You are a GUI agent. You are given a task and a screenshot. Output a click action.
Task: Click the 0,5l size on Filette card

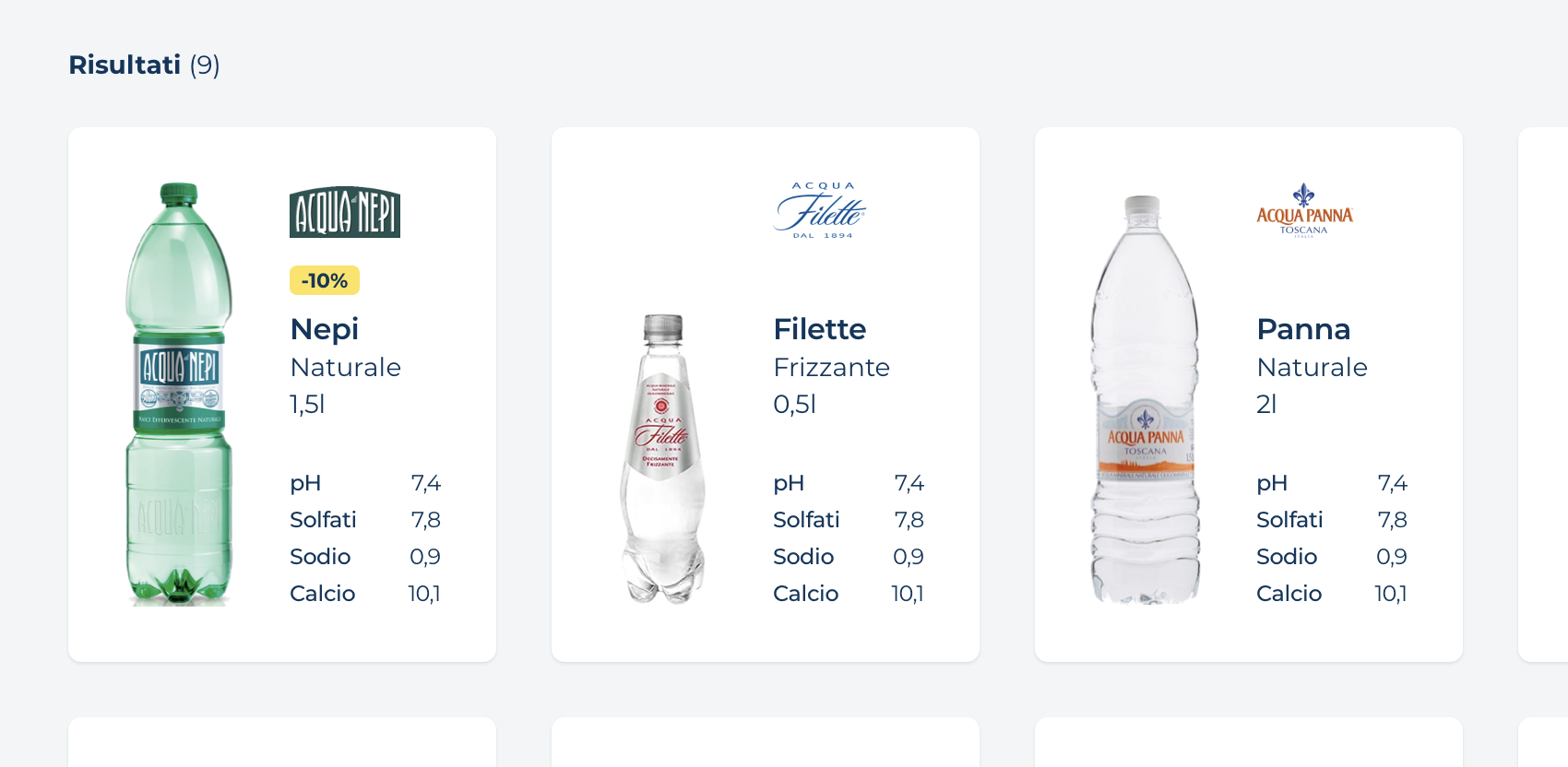click(794, 404)
